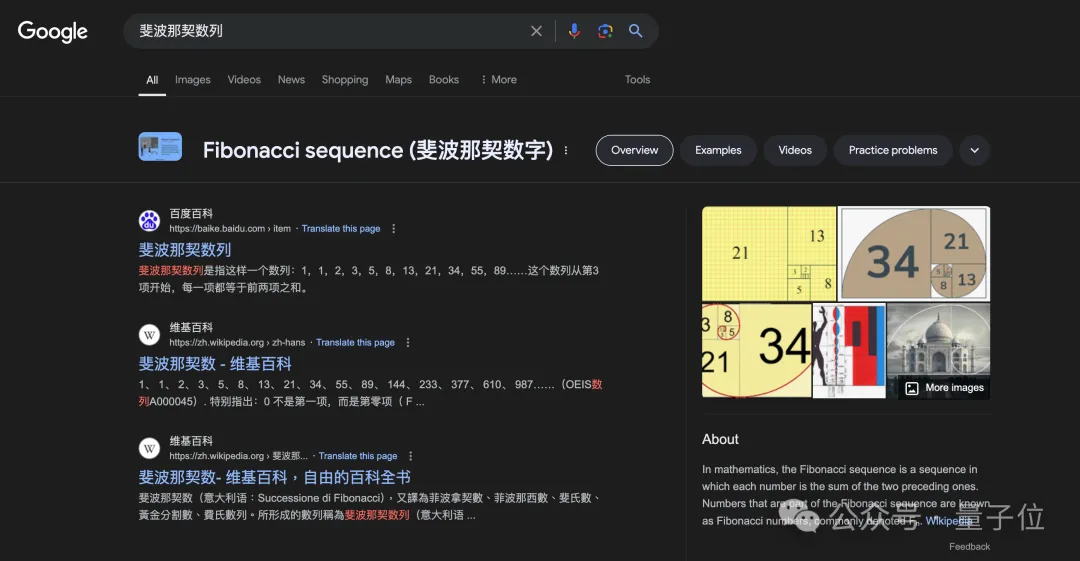1080x561 pixels.
Task: Open More images thumbnail overlay
Action: pos(944,388)
